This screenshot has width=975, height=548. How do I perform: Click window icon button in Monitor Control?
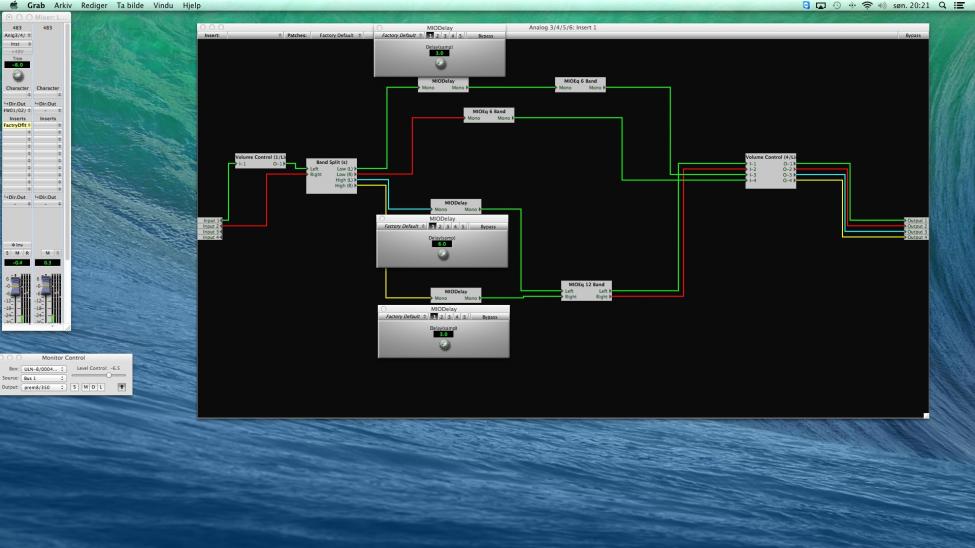tap(122, 387)
